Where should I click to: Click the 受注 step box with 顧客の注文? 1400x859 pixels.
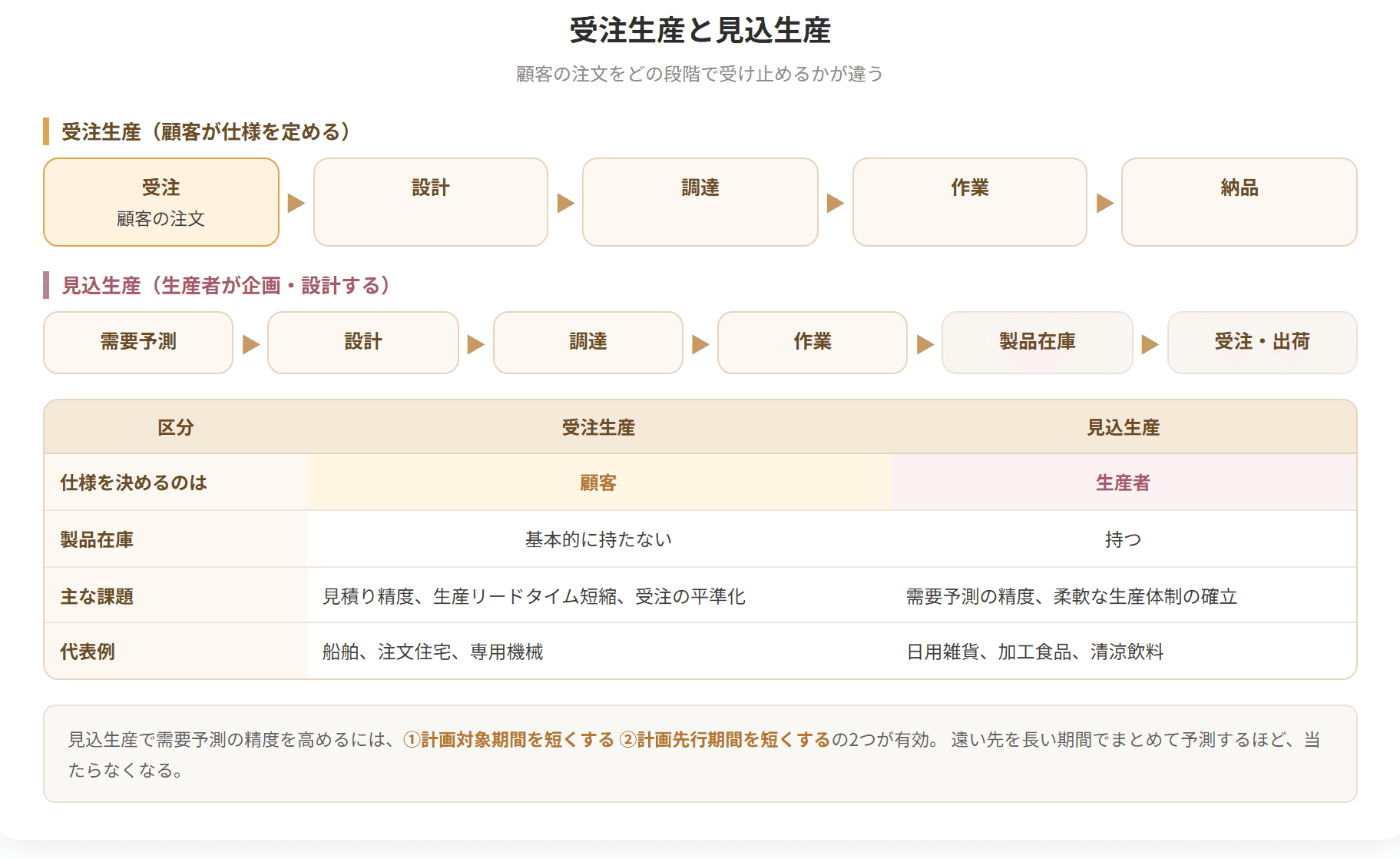(x=161, y=202)
